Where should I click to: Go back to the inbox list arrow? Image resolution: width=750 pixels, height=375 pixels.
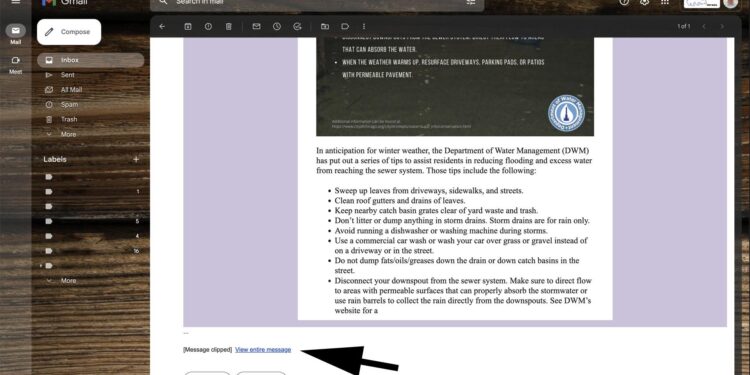pos(162,27)
